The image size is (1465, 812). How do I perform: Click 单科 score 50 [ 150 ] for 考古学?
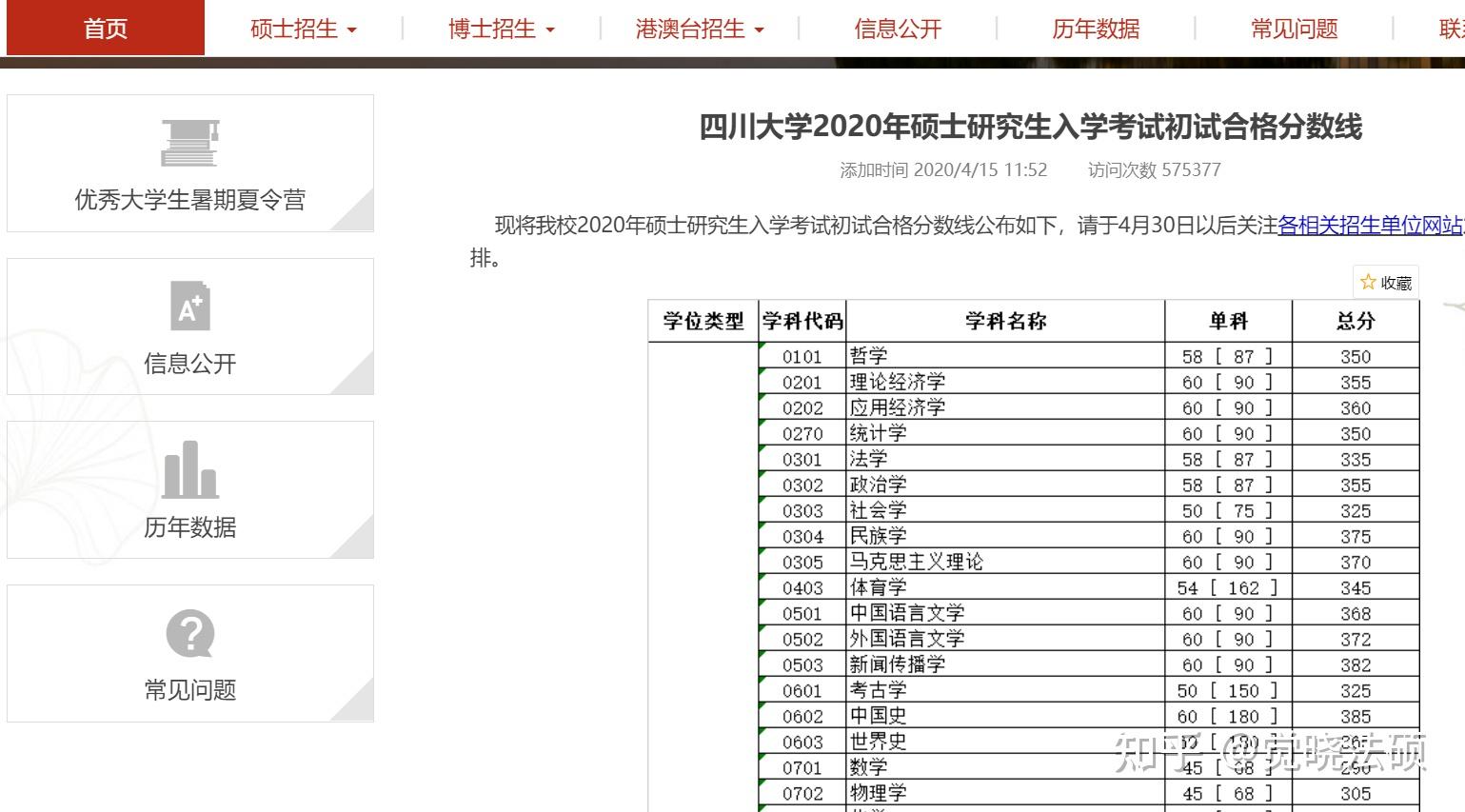point(1229,690)
